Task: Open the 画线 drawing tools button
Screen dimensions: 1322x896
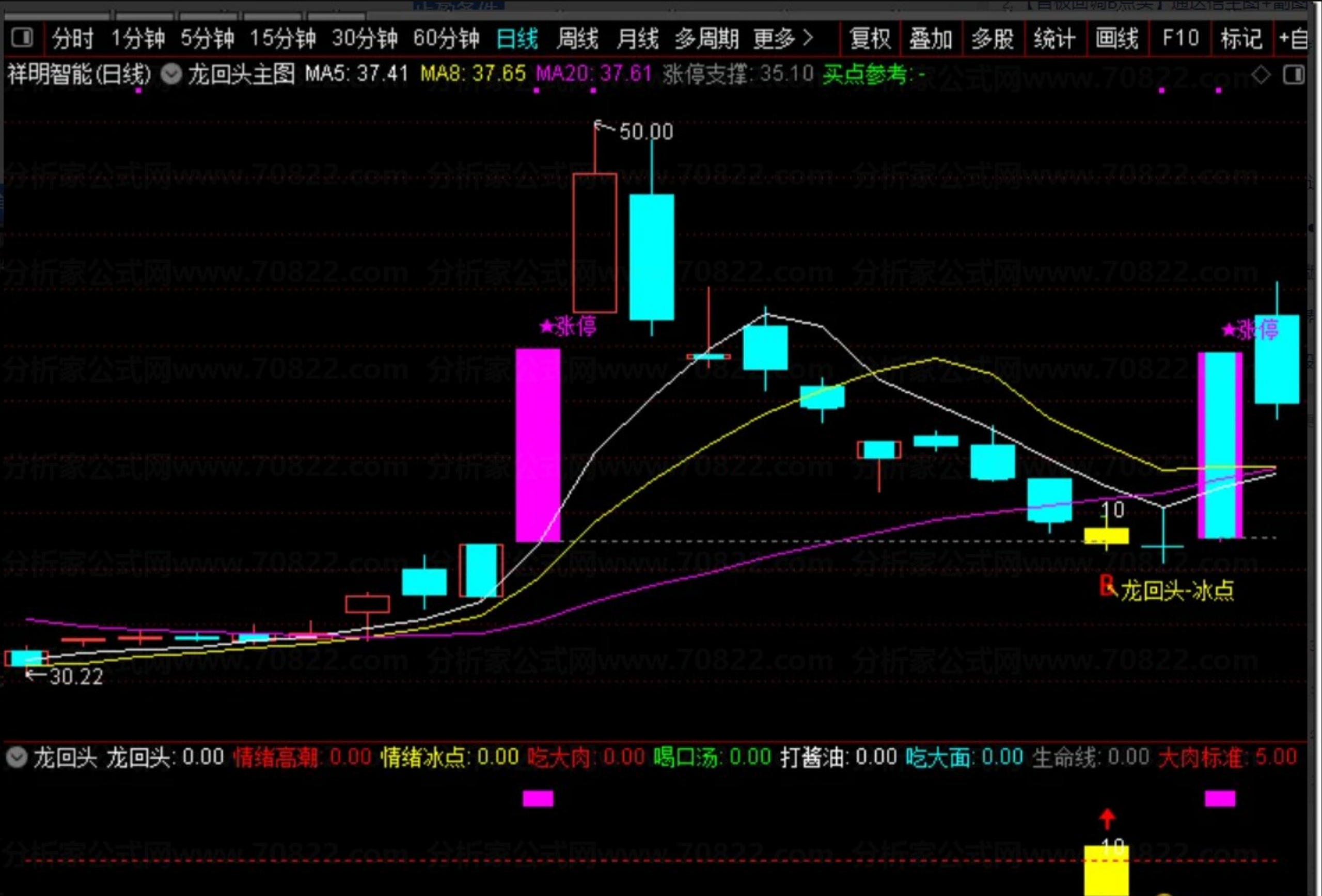Action: point(1117,39)
